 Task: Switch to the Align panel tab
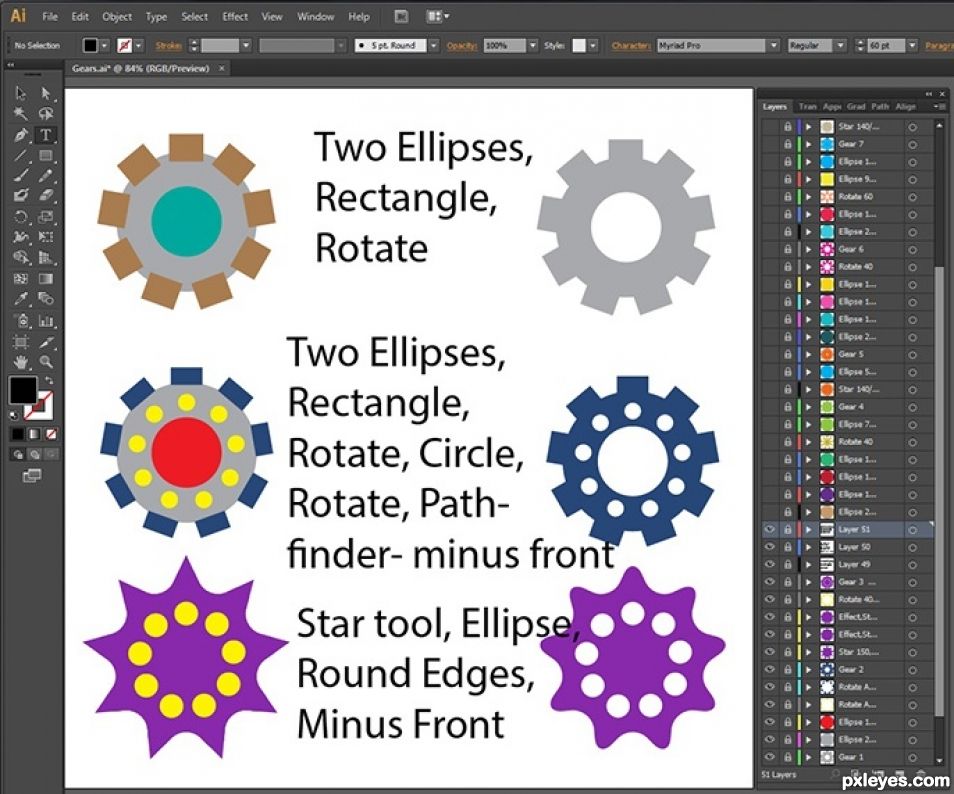pos(905,106)
